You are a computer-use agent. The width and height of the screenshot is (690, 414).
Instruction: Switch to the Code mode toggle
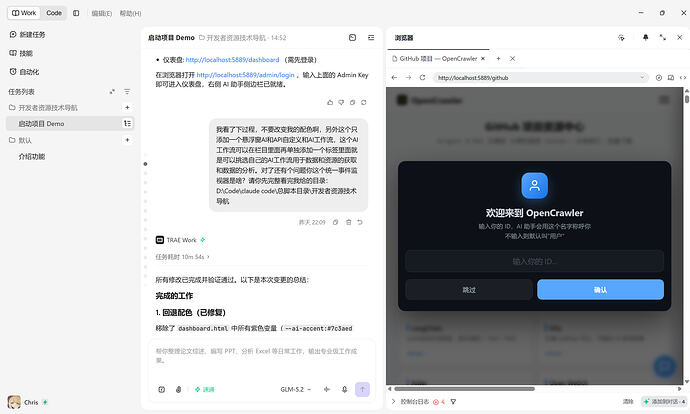click(54, 13)
